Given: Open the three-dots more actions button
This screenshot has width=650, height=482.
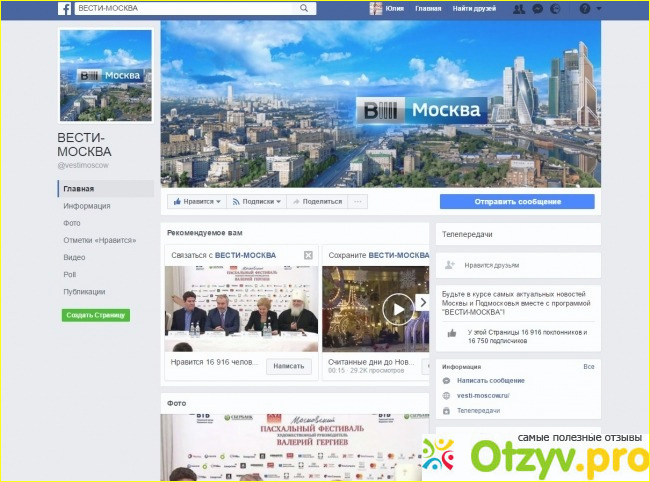Looking at the screenshot, I should (x=357, y=201).
